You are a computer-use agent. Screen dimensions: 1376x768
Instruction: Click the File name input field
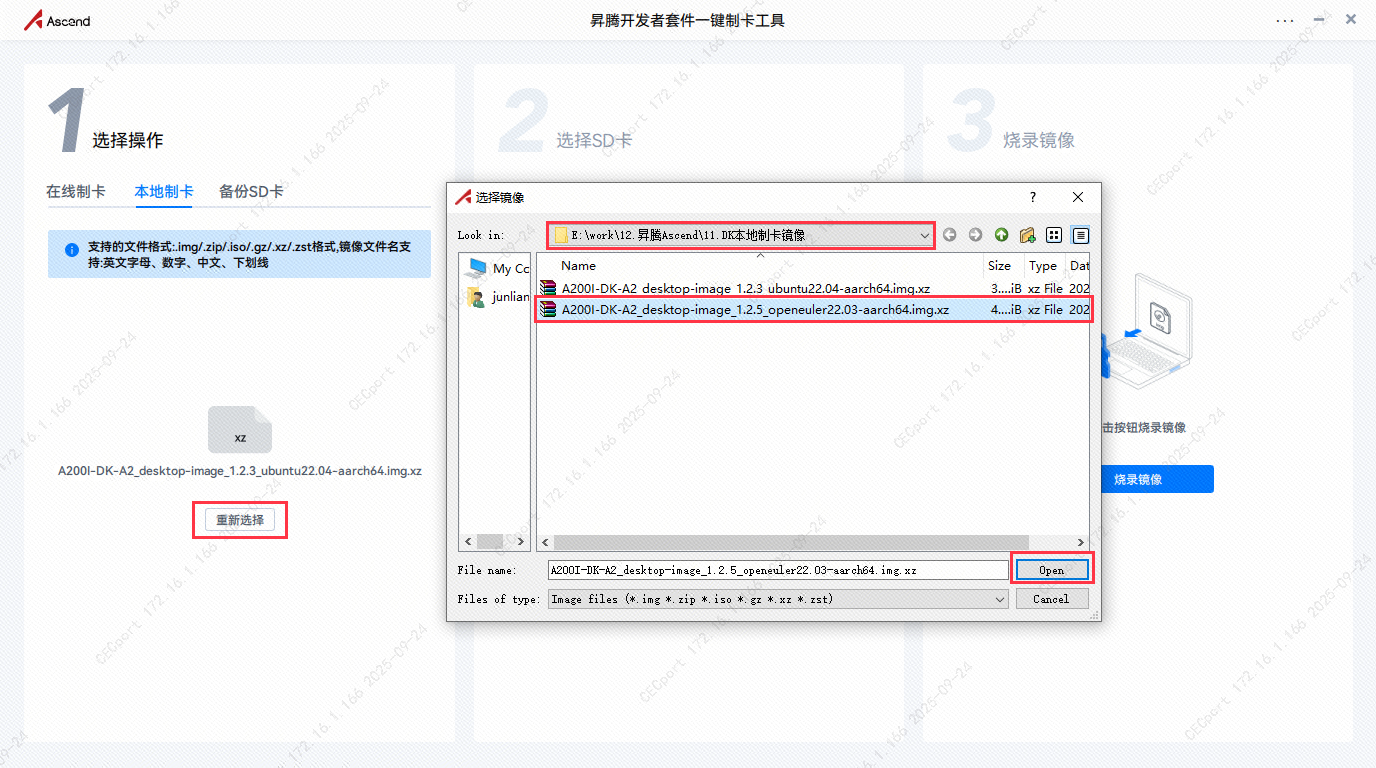778,570
